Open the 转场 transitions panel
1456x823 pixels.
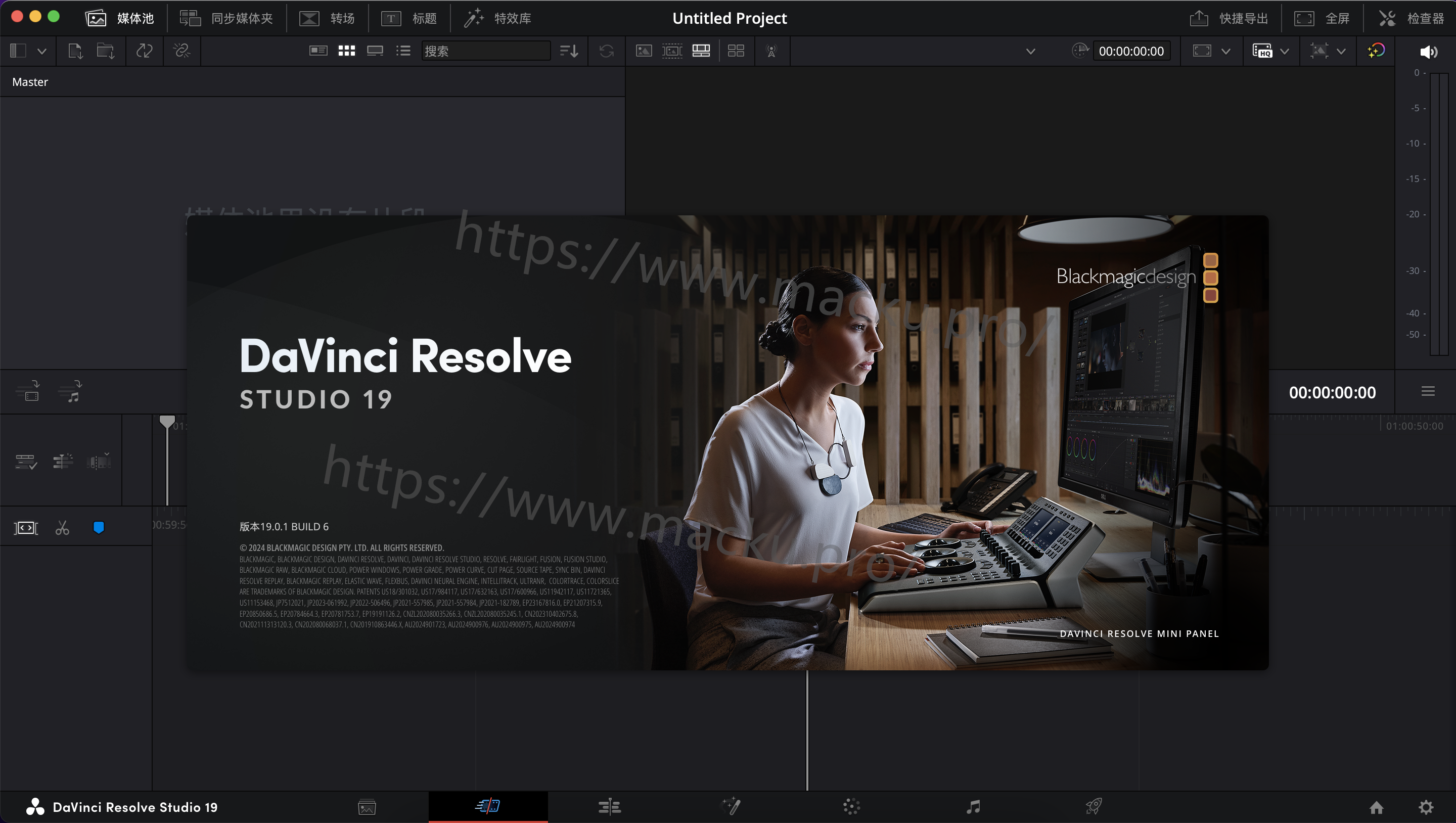point(327,18)
